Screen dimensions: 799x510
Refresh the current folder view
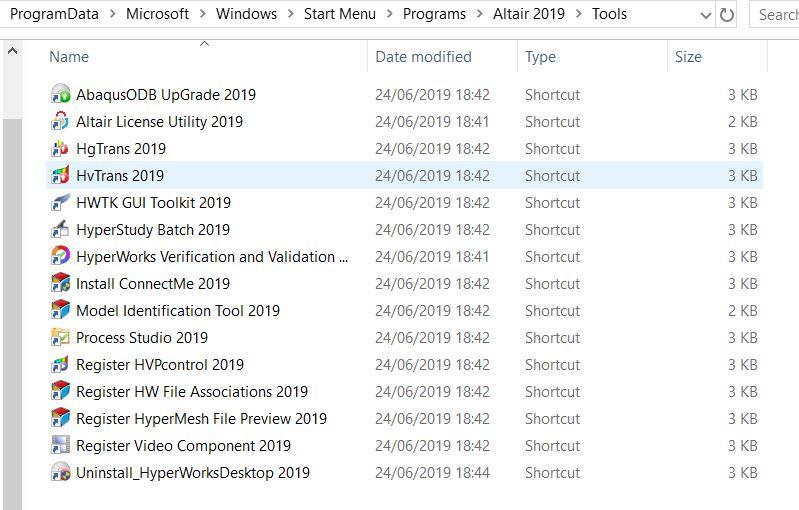pyautogui.click(x=727, y=15)
